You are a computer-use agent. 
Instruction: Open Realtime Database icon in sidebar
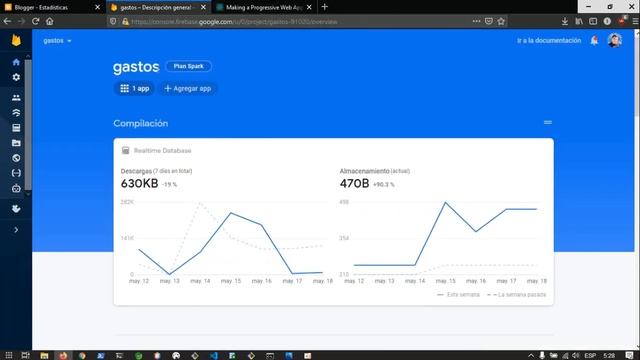(16, 128)
